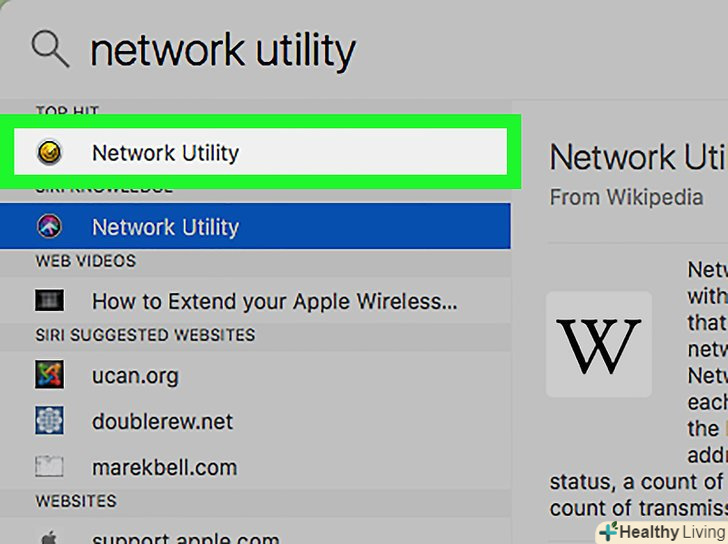
Task: Click the ucan.org website icon
Action: coord(49,375)
